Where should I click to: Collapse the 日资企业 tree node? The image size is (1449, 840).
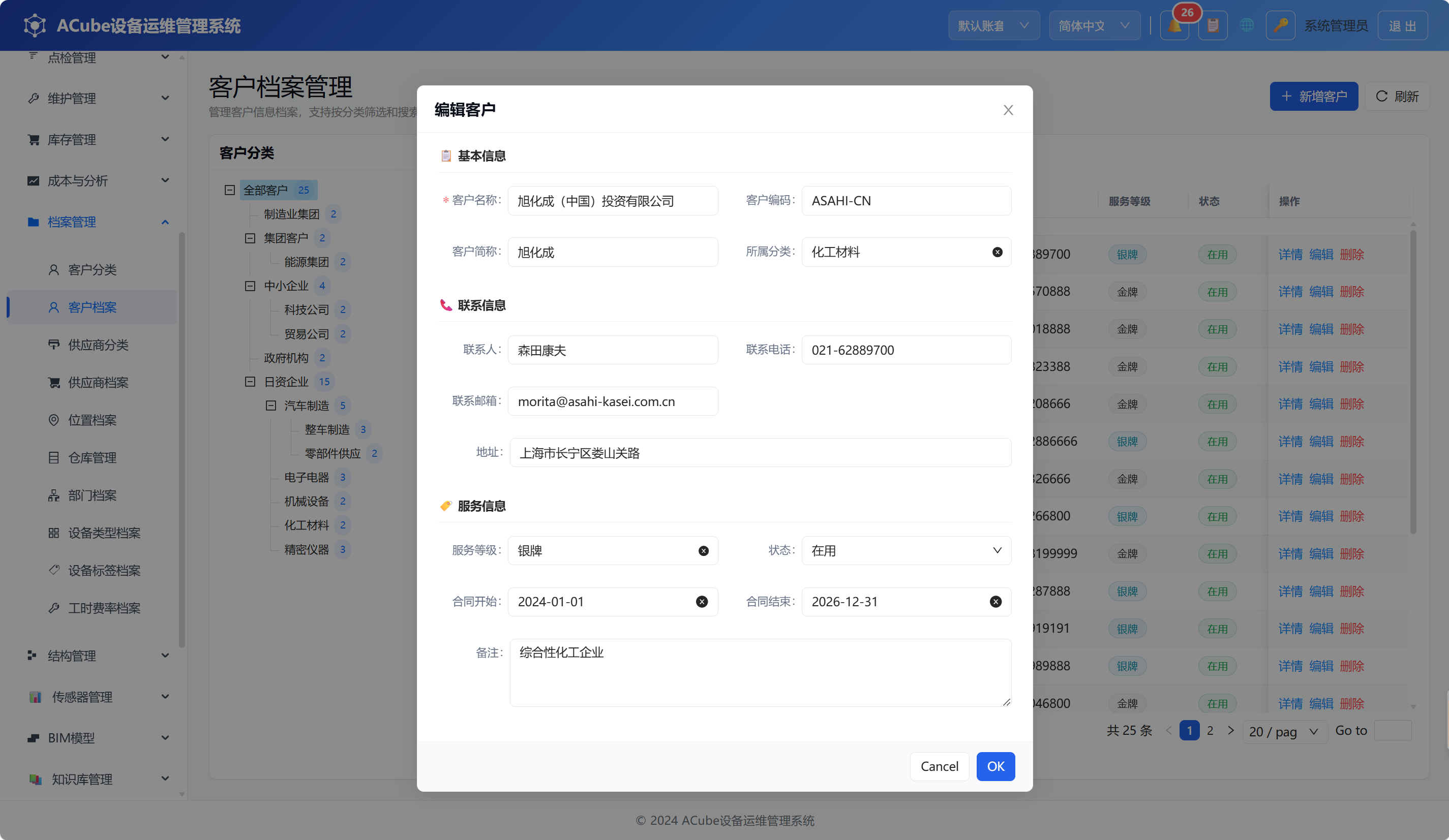[x=250, y=382]
